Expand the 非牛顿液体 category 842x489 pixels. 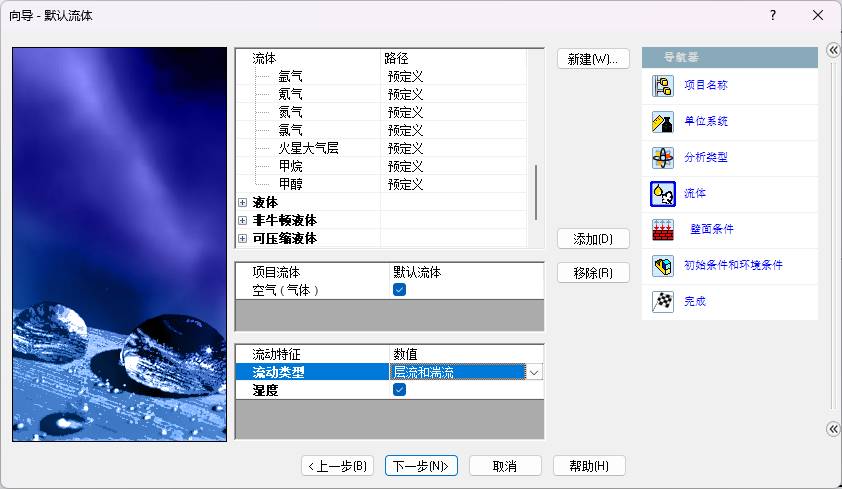point(242,220)
